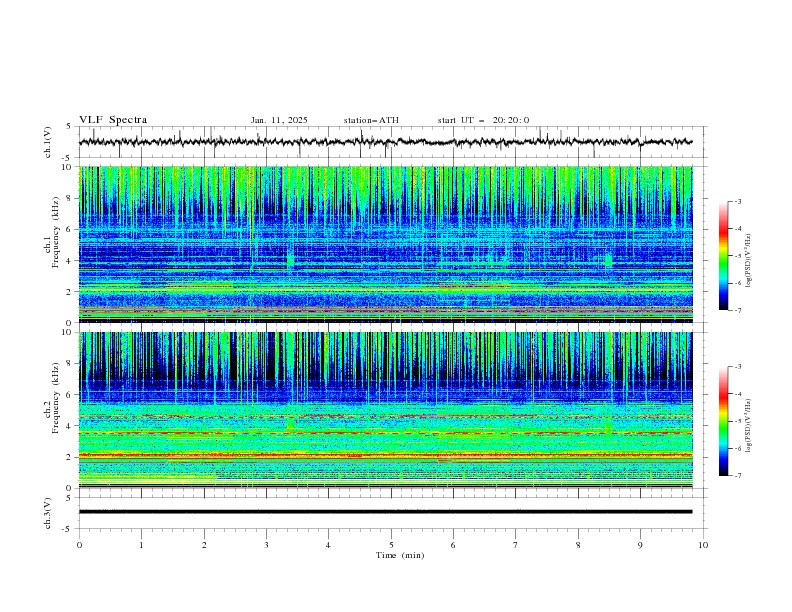The height and width of the screenshot is (612, 792).
Task: Click the "1" tick on the Time axis
Action: (x=141, y=545)
